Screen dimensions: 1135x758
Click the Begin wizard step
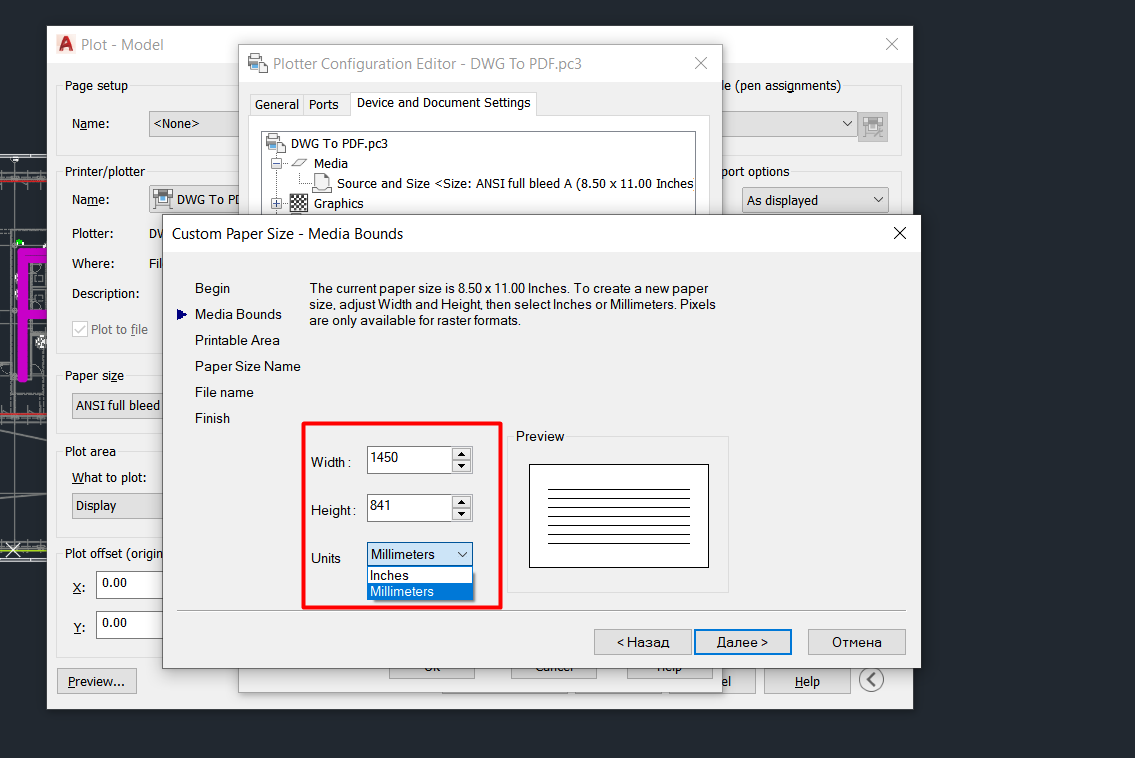point(212,288)
